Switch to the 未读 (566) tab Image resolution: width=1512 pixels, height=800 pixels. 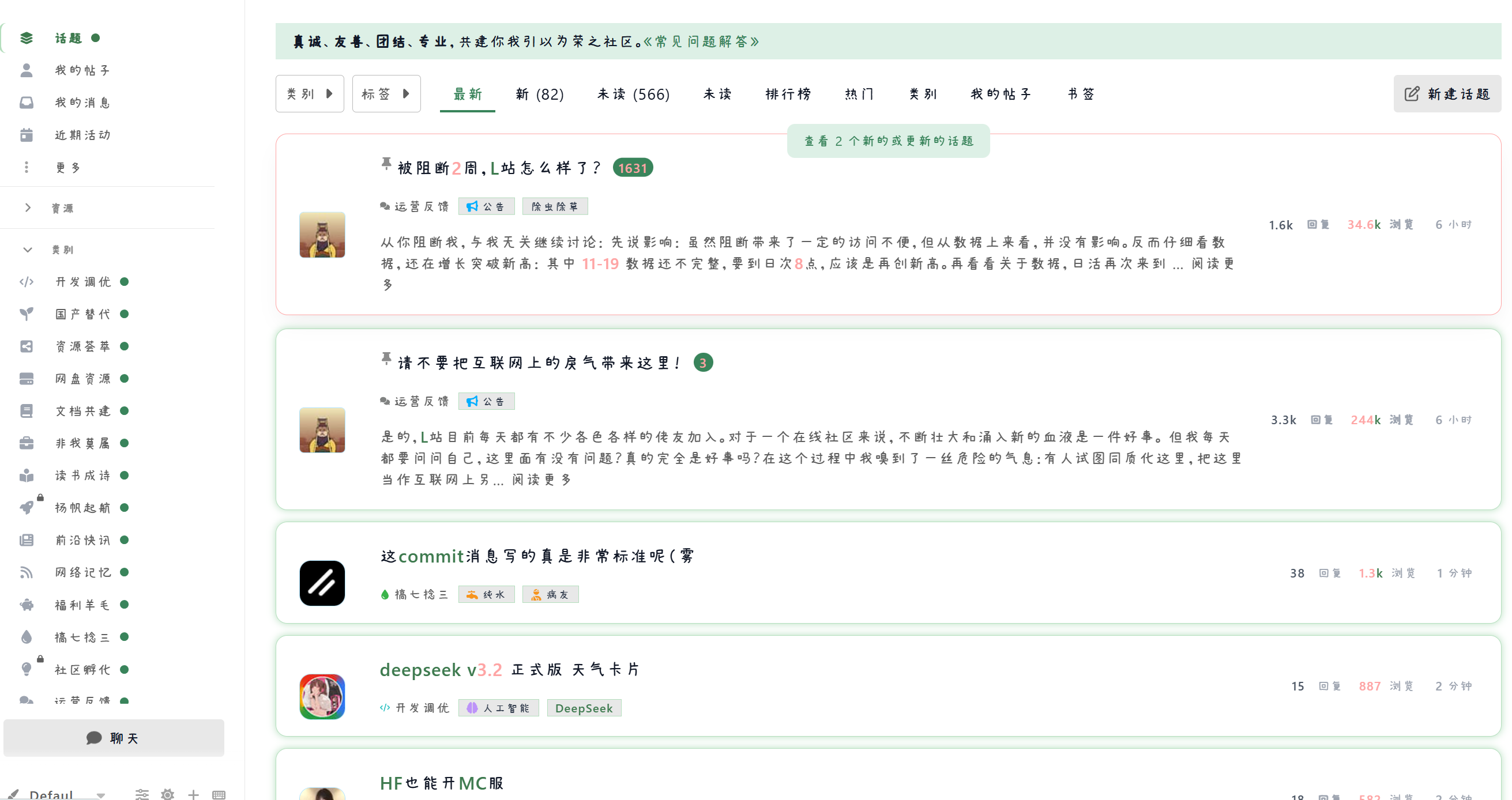[633, 94]
